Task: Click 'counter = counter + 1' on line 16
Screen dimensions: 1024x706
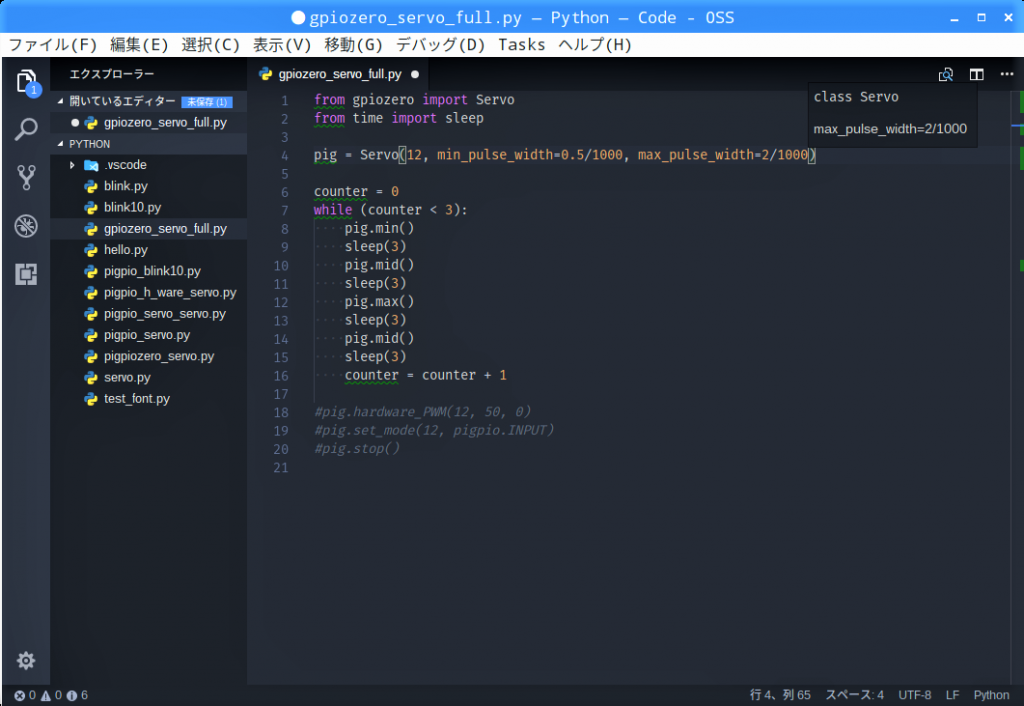Action: [x=426, y=375]
